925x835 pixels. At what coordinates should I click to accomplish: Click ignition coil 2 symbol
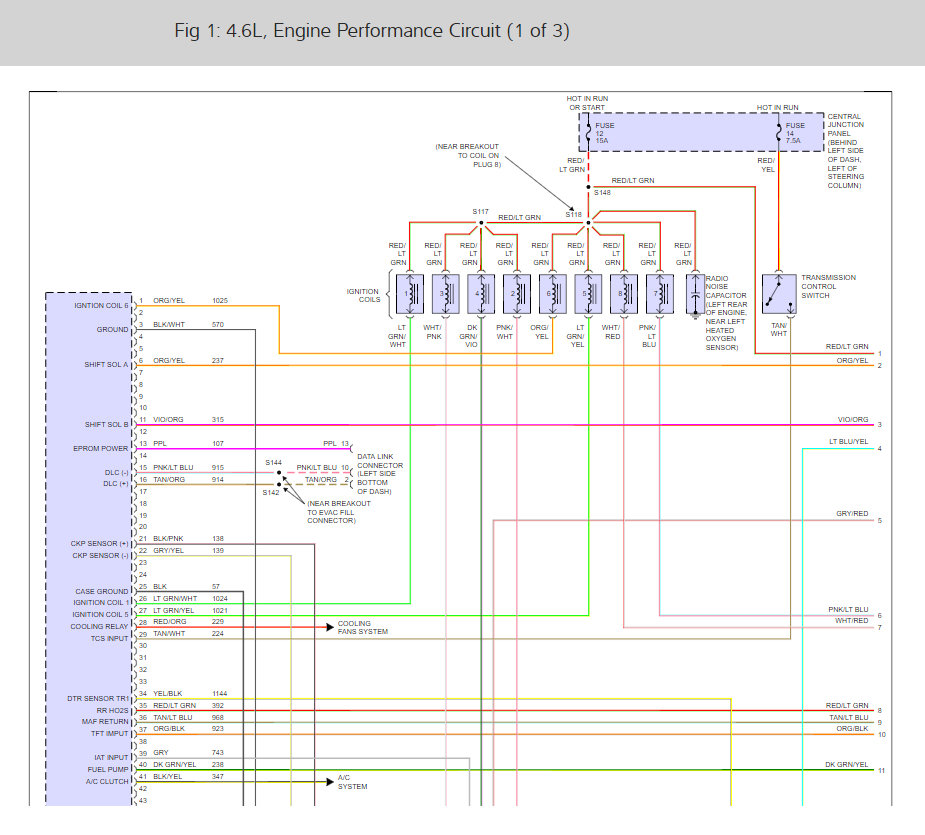[x=517, y=294]
